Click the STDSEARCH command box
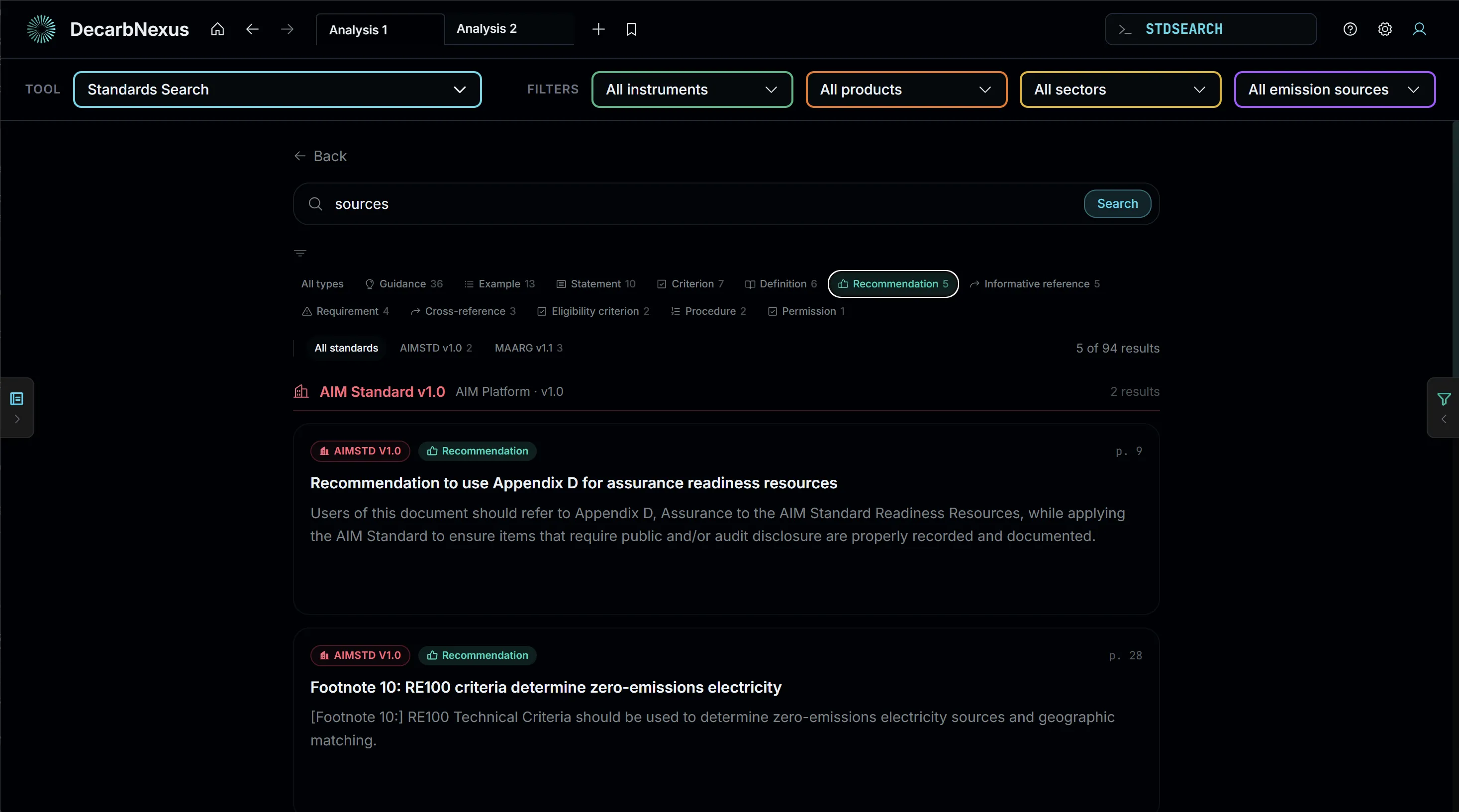The width and height of the screenshot is (1459, 812). pyautogui.click(x=1210, y=29)
